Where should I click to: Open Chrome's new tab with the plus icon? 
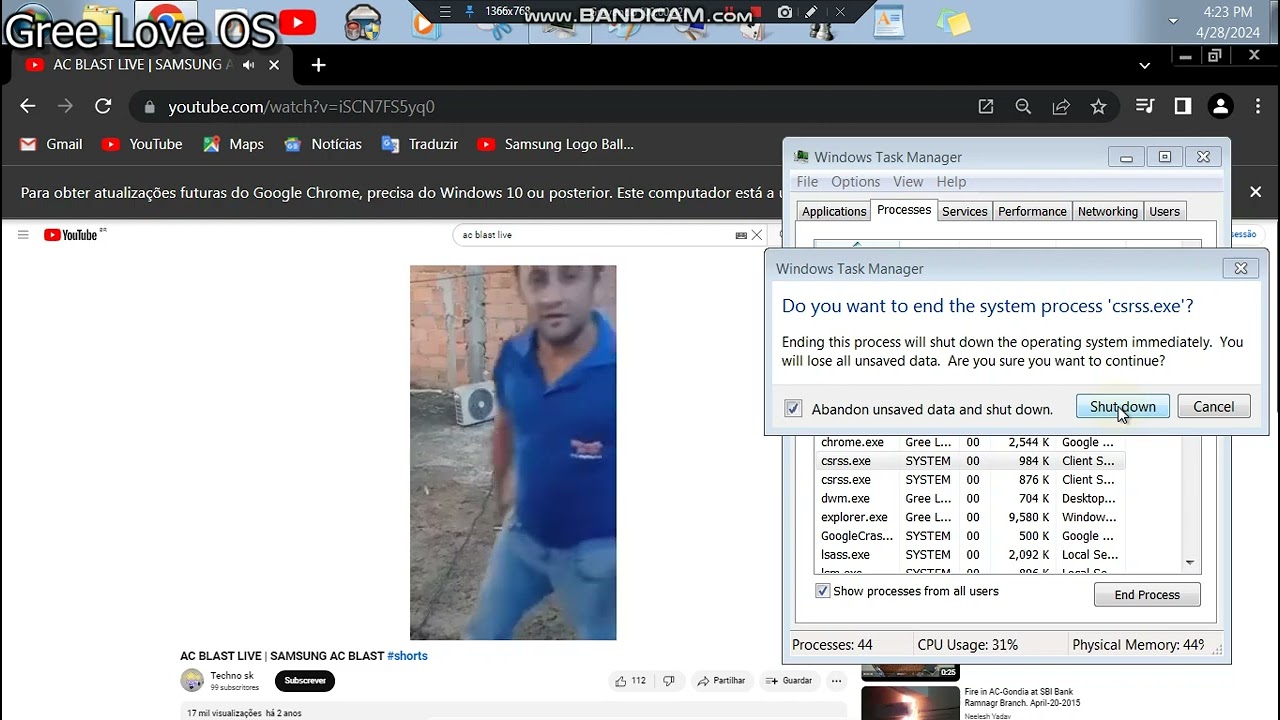tap(318, 65)
